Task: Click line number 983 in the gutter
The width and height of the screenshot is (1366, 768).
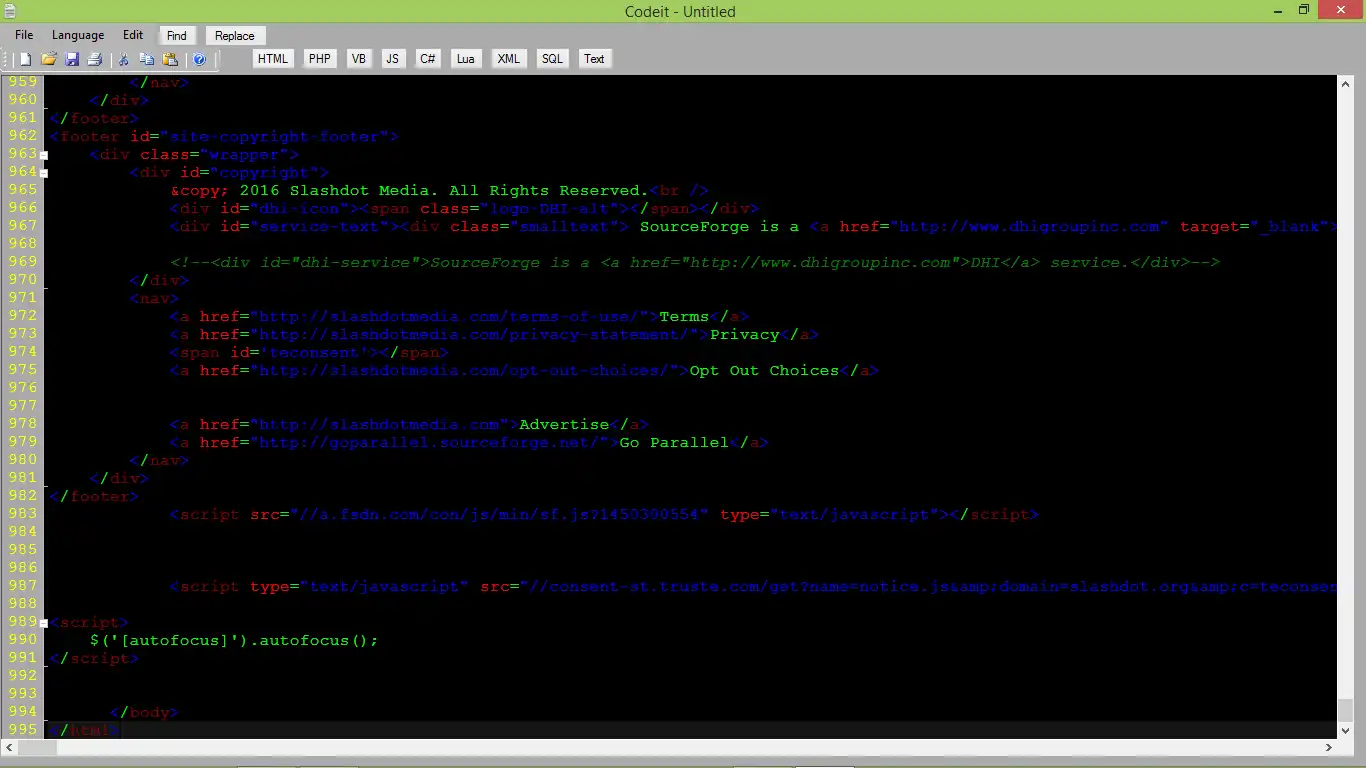Action: point(22,514)
